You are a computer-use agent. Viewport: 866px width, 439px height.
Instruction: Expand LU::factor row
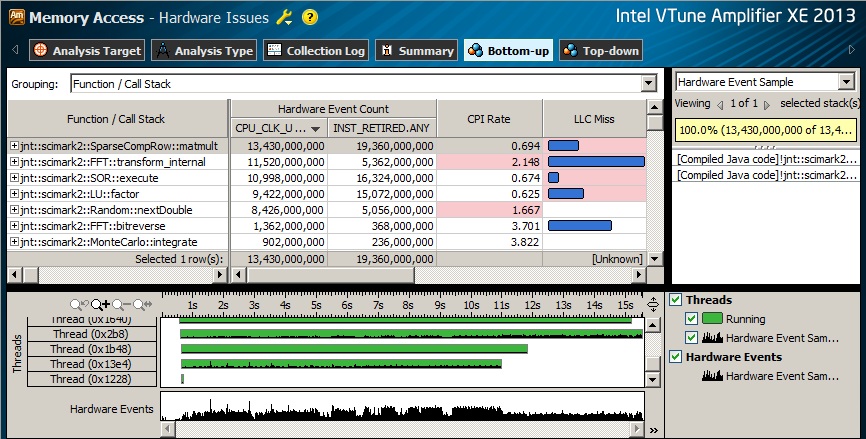[x=14, y=194]
